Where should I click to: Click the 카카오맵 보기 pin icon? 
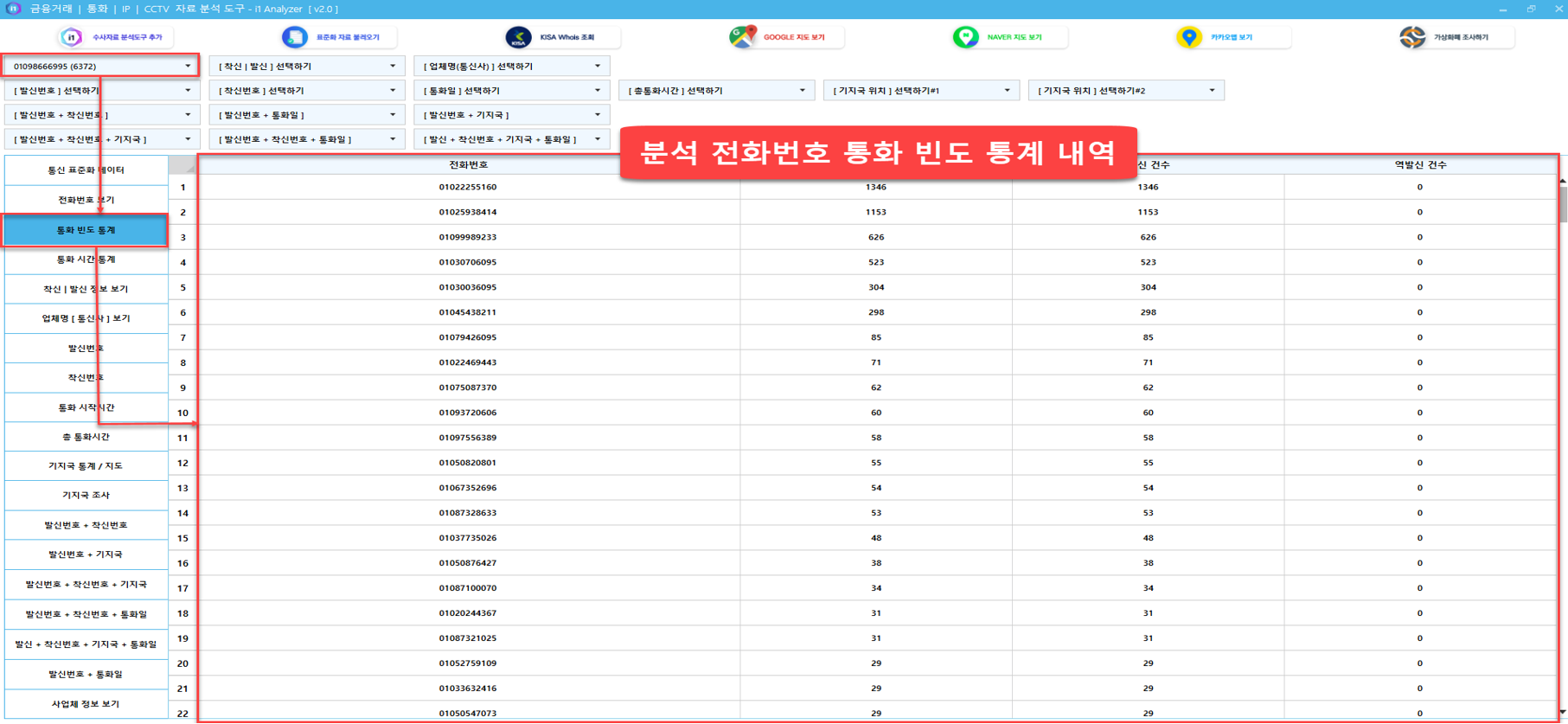pos(1189,37)
